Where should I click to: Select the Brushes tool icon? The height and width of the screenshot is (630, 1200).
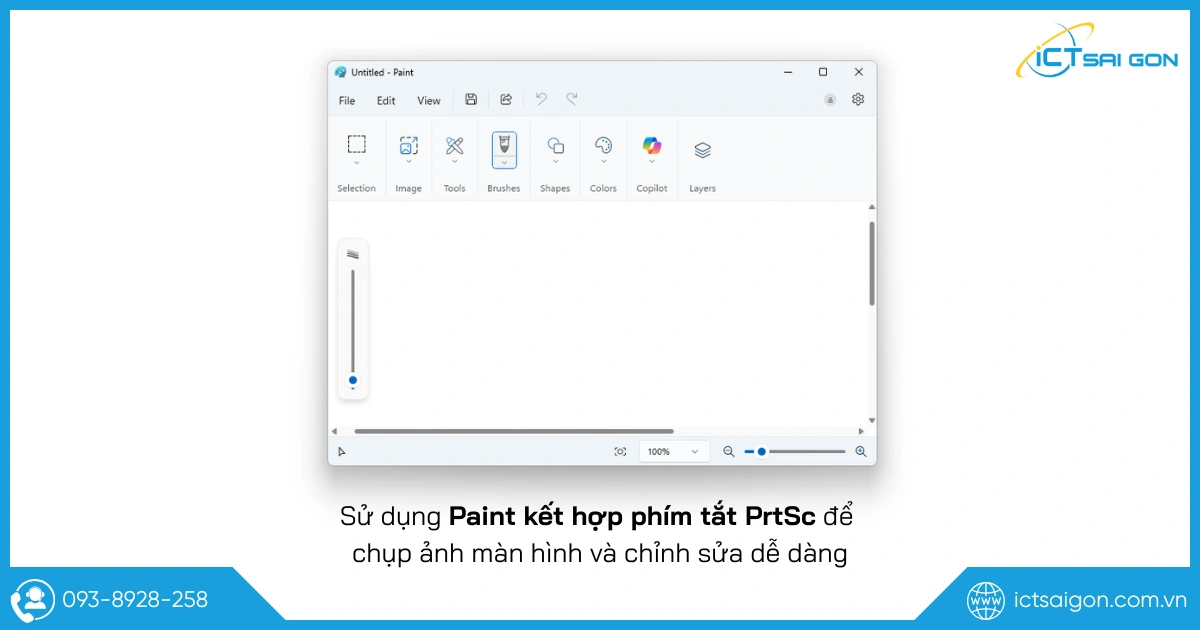(x=504, y=143)
